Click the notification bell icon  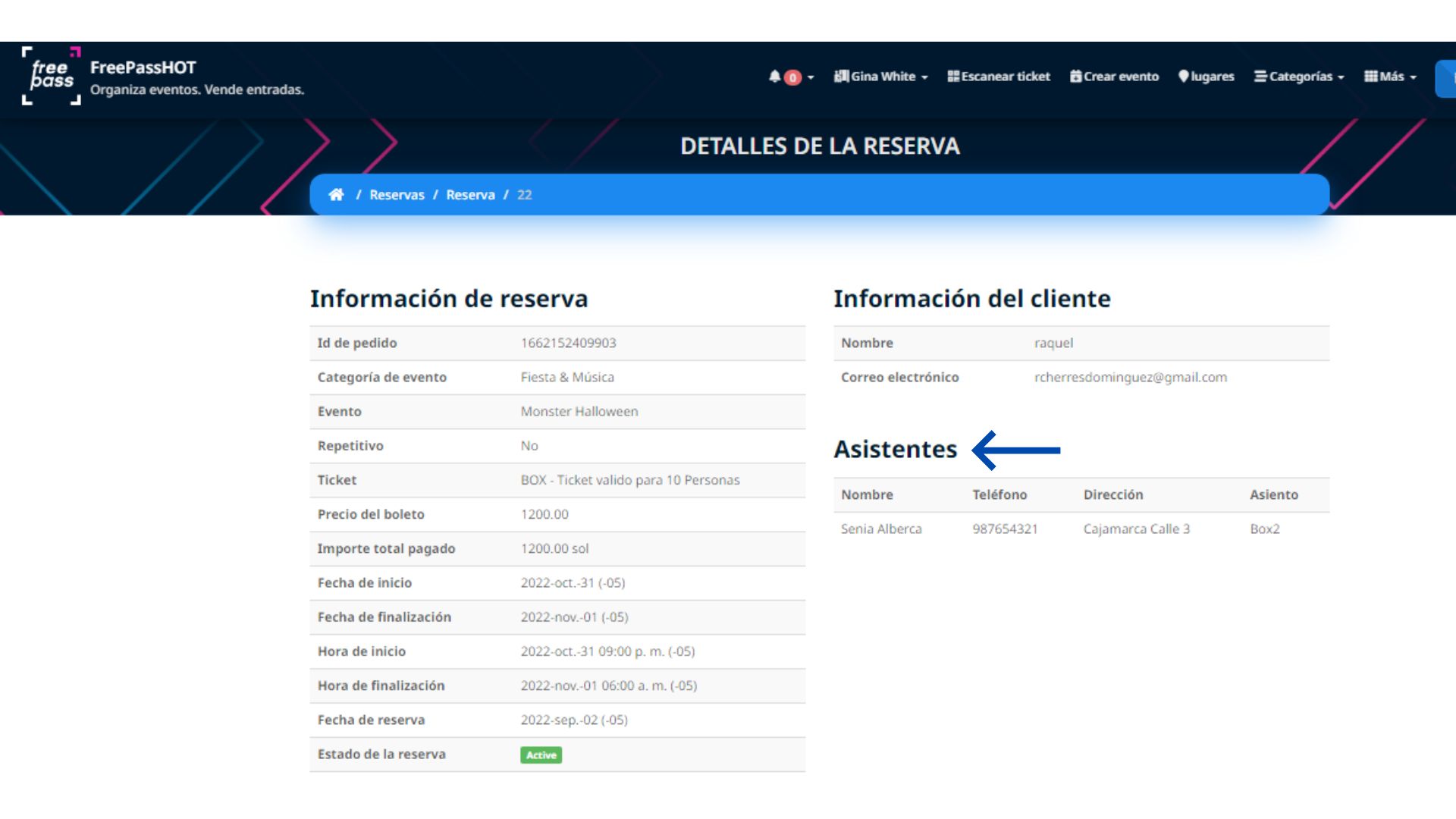point(774,76)
